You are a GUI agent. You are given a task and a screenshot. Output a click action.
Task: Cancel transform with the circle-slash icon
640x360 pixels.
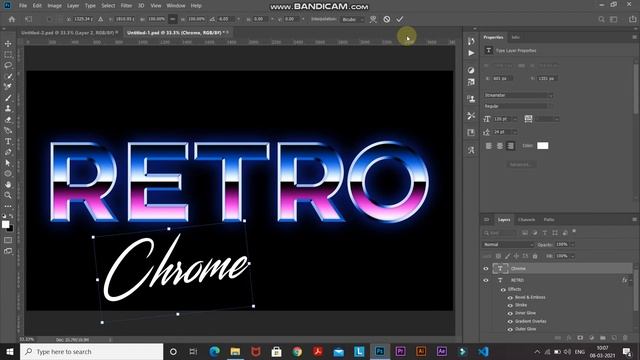point(387,19)
